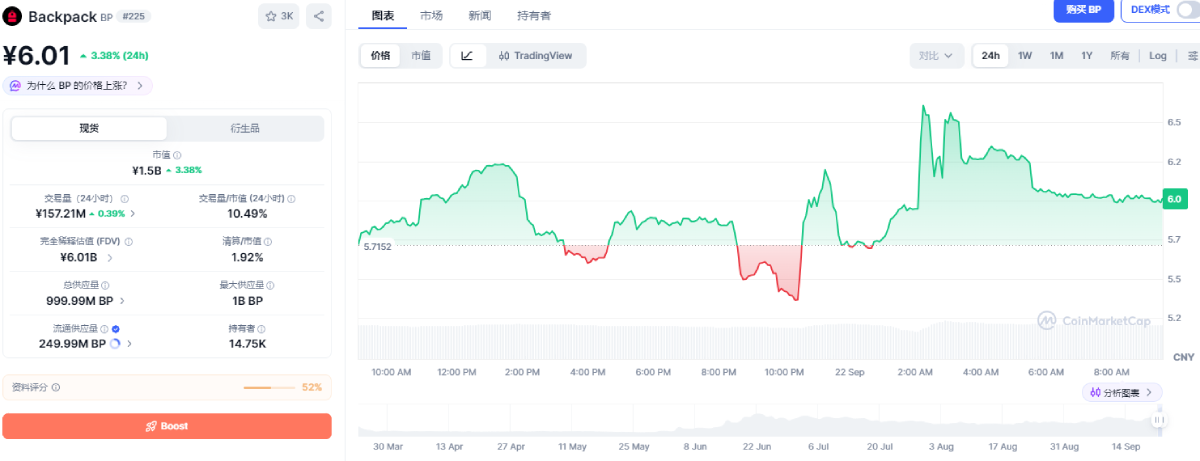1200x461 pixels.
Task: Click pause handle icon on range navigator
Action: pos(1158,420)
